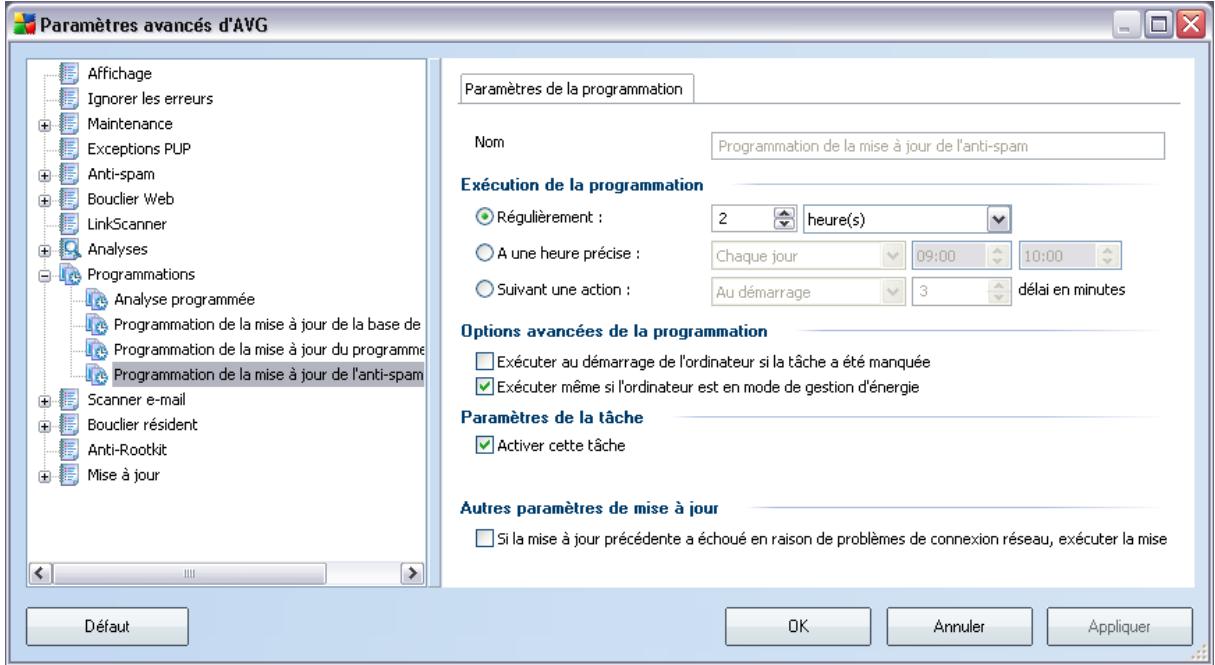
Task: Expand the Analyses tree node
Action: tap(46, 249)
